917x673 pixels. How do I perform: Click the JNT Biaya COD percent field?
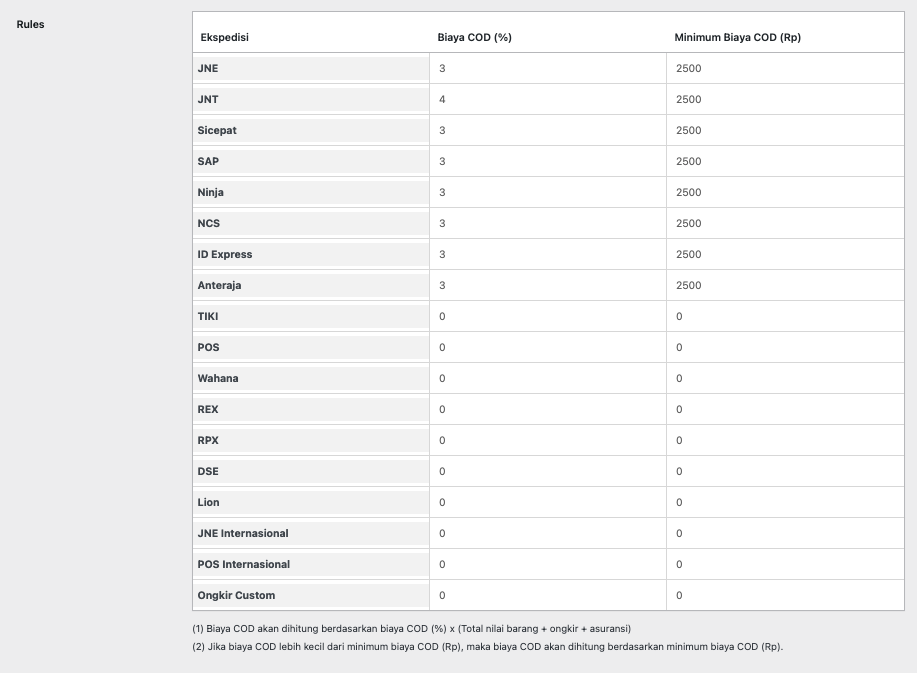pos(547,99)
